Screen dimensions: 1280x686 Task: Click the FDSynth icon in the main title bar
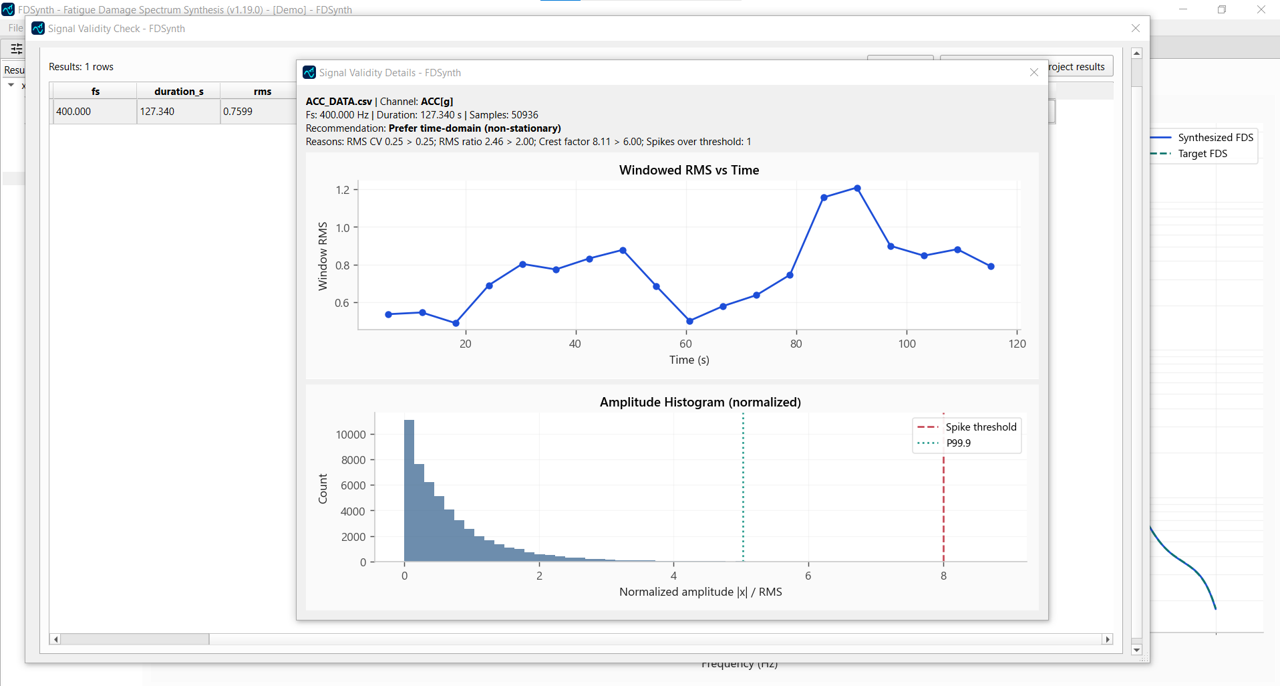7,8
